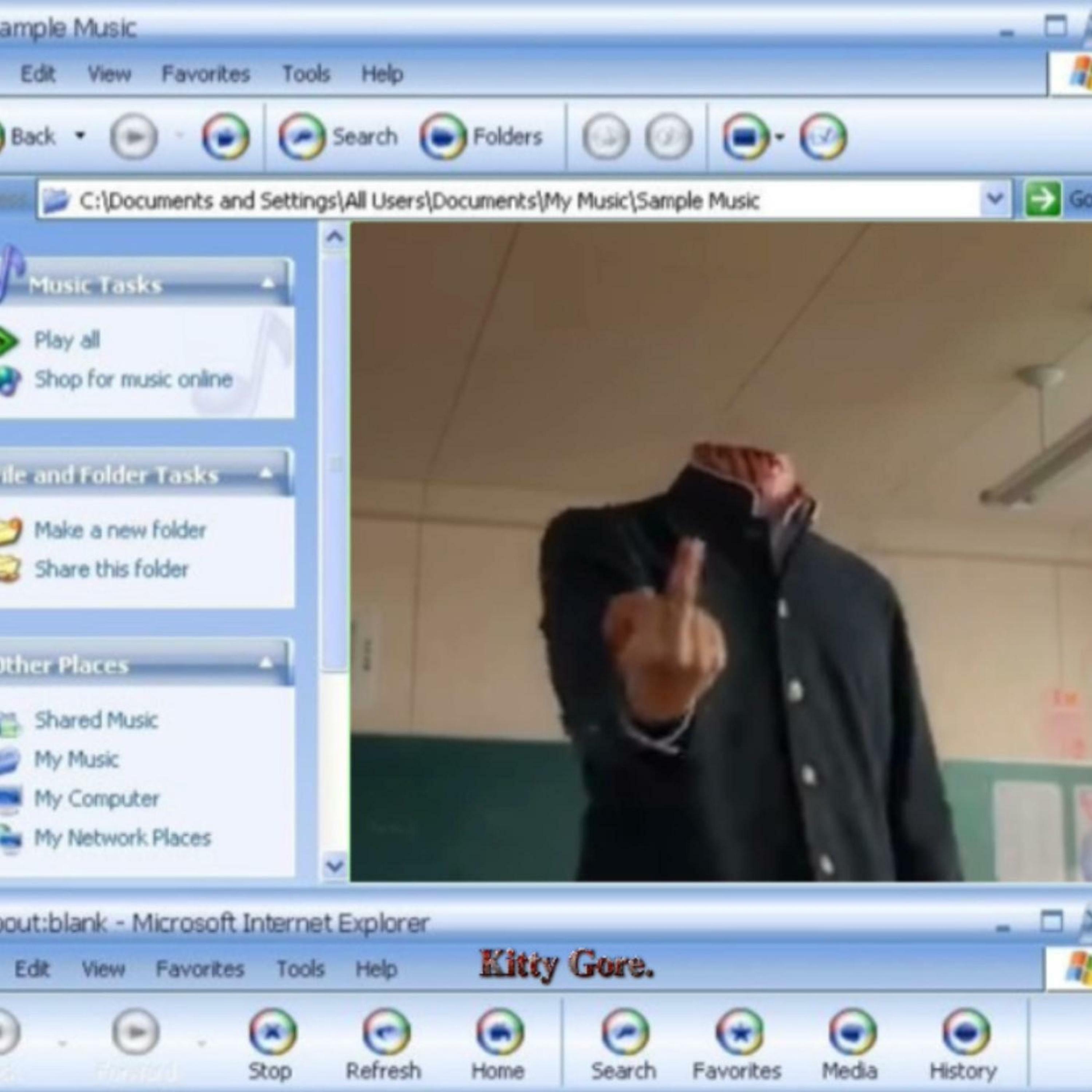The image size is (1092, 1092).
Task: Open the Tools menu in Explorer
Action: click(x=306, y=74)
